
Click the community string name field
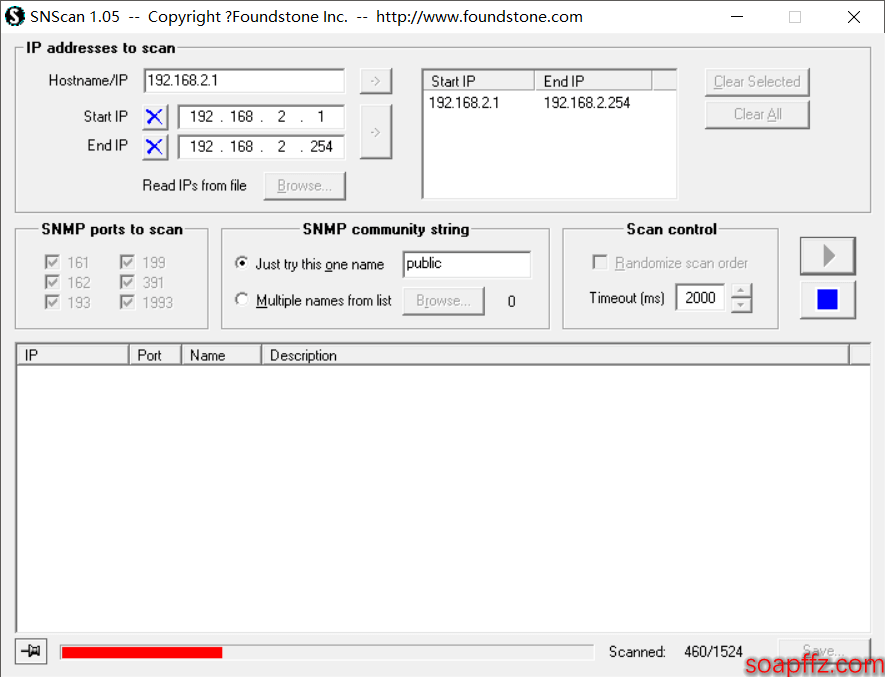click(x=467, y=264)
